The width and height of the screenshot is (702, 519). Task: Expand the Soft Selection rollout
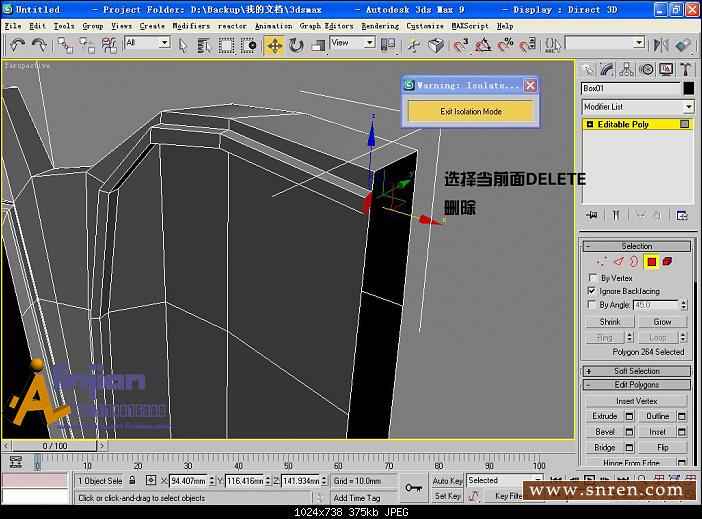(637, 371)
